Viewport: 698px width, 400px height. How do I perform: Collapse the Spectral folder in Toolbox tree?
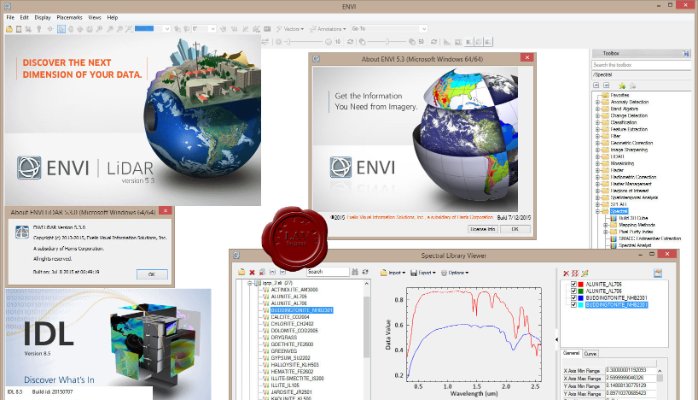click(x=598, y=211)
